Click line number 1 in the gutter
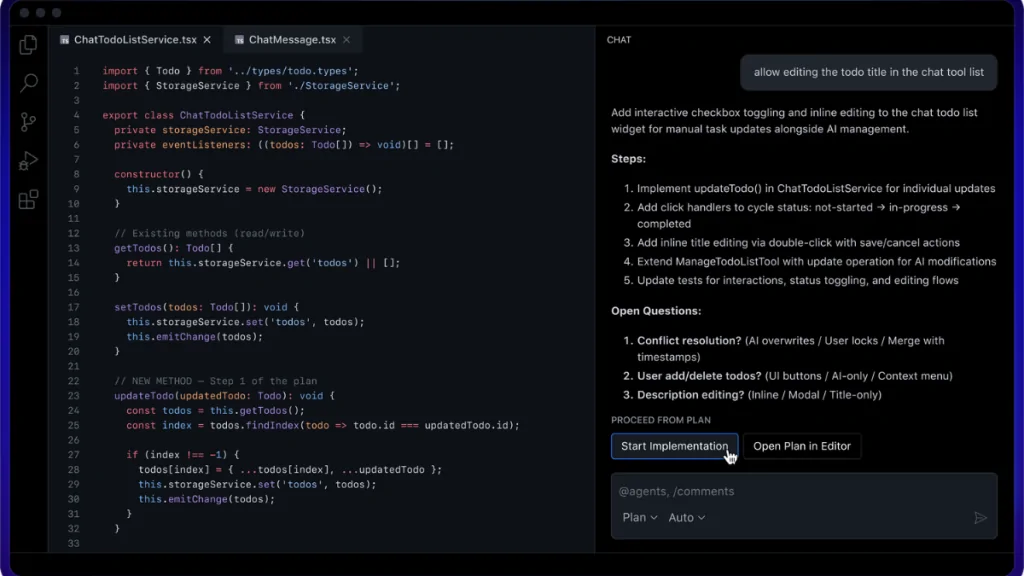 pos(76,71)
